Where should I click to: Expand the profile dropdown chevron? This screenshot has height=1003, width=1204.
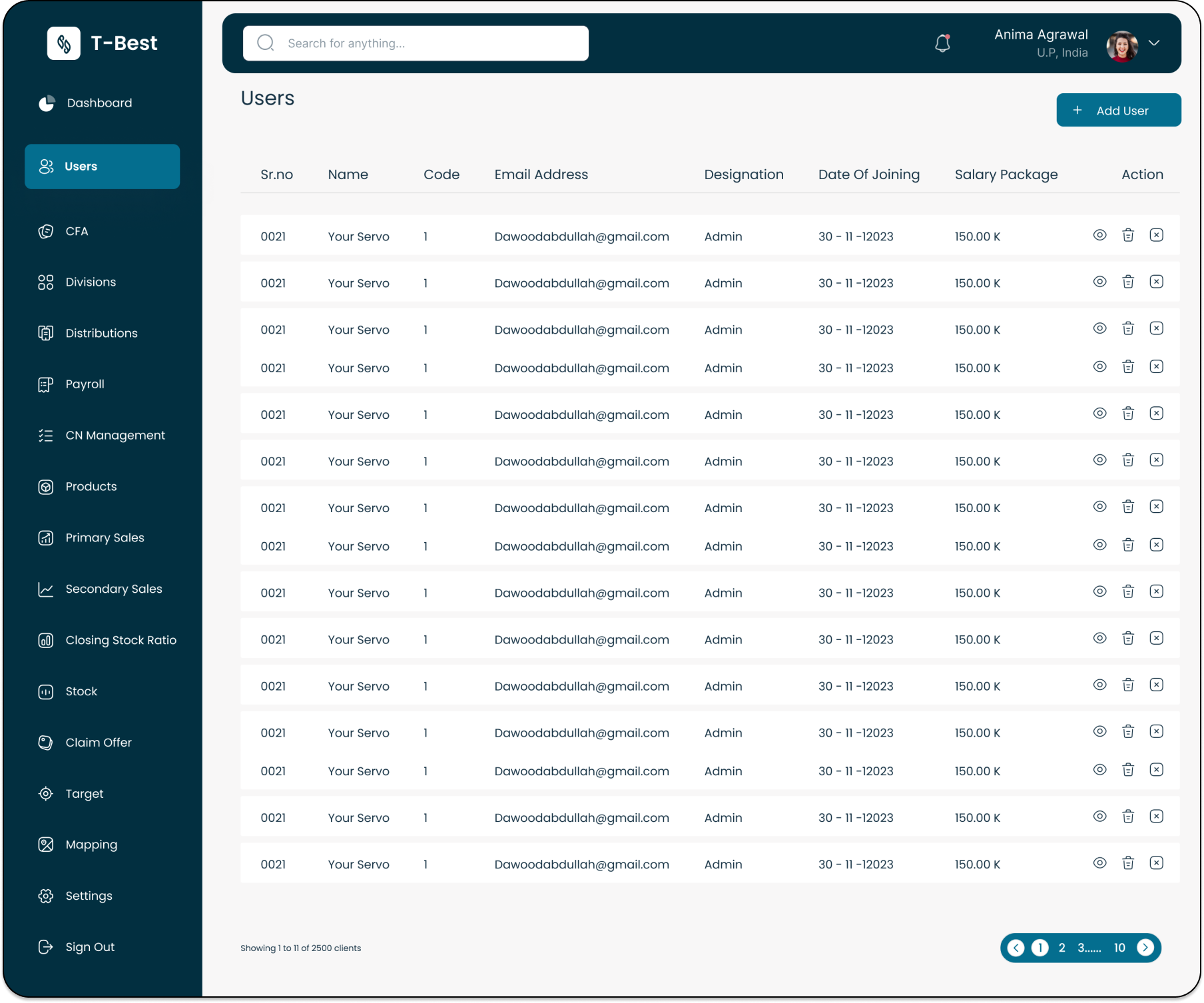(1154, 43)
